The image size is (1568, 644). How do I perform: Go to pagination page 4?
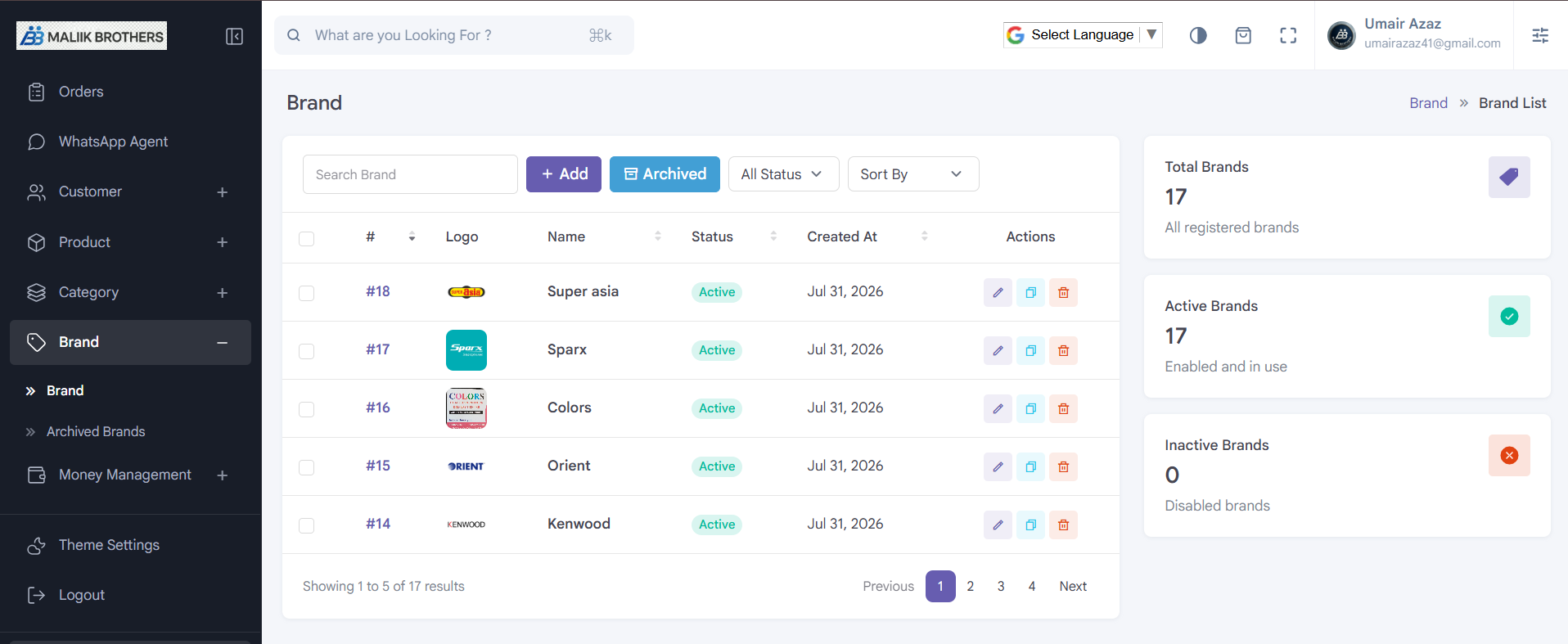pyautogui.click(x=1032, y=586)
